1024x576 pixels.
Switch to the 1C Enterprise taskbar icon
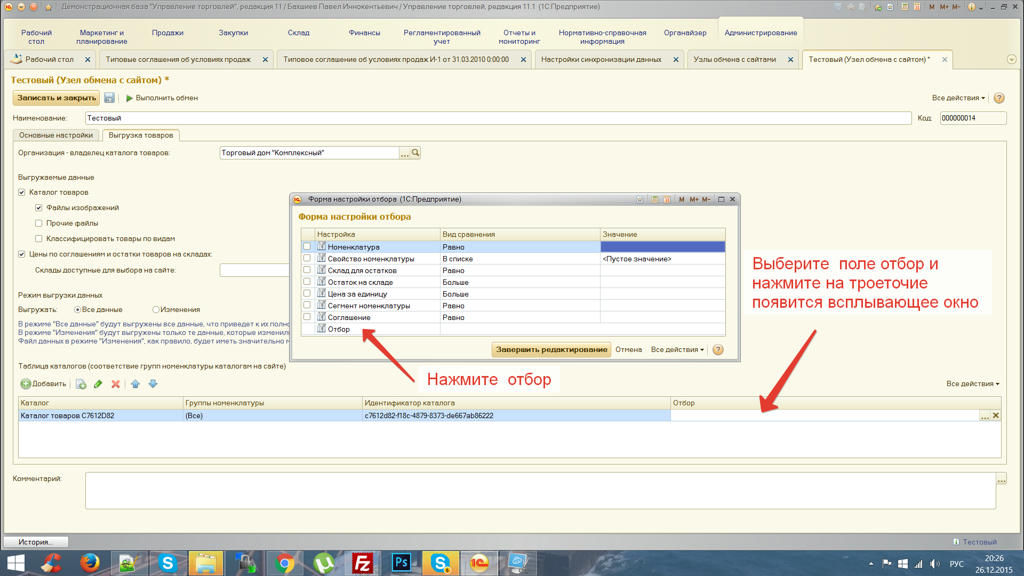(479, 563)
